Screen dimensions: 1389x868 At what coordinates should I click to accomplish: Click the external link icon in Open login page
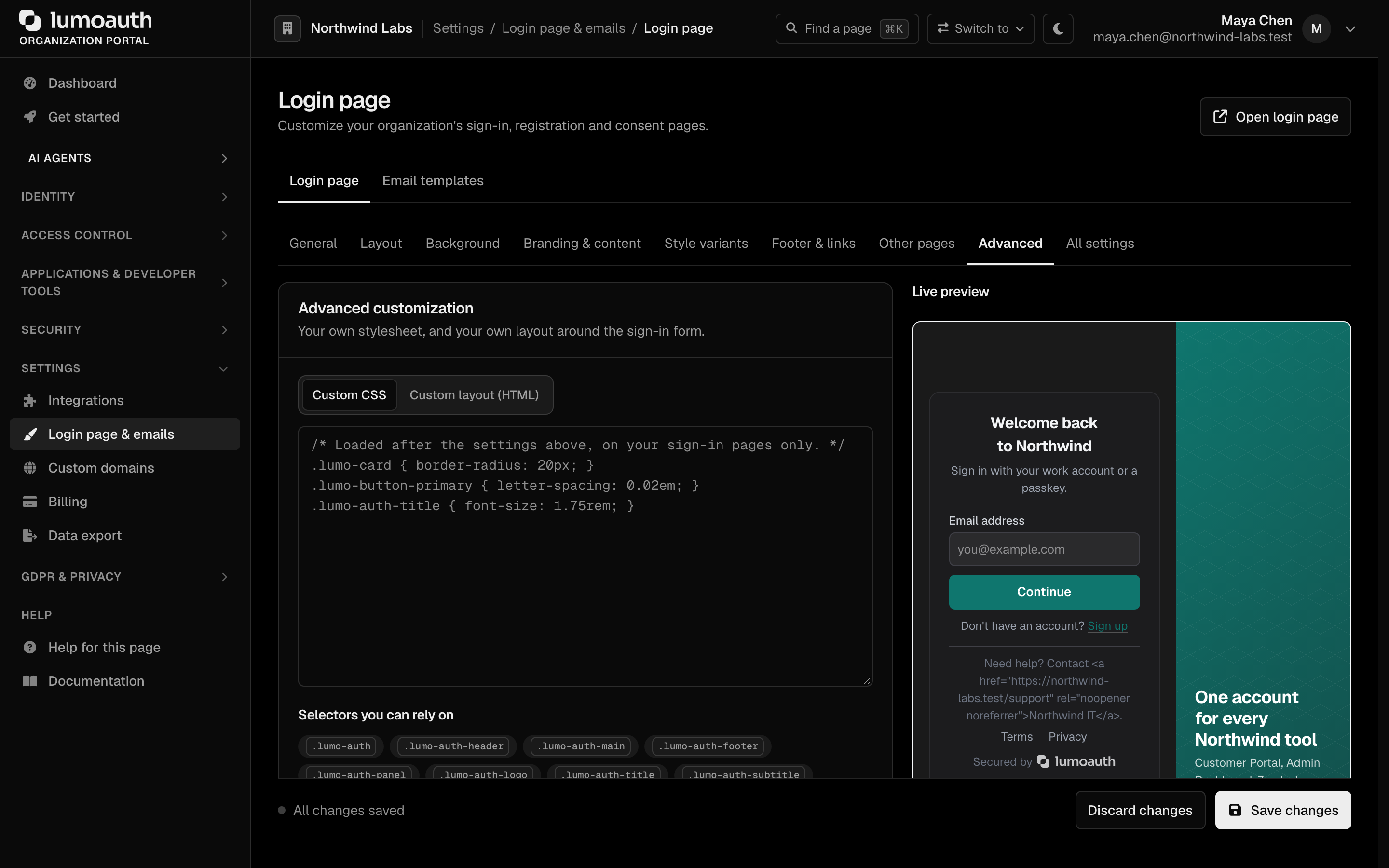tap(1220, 117)
